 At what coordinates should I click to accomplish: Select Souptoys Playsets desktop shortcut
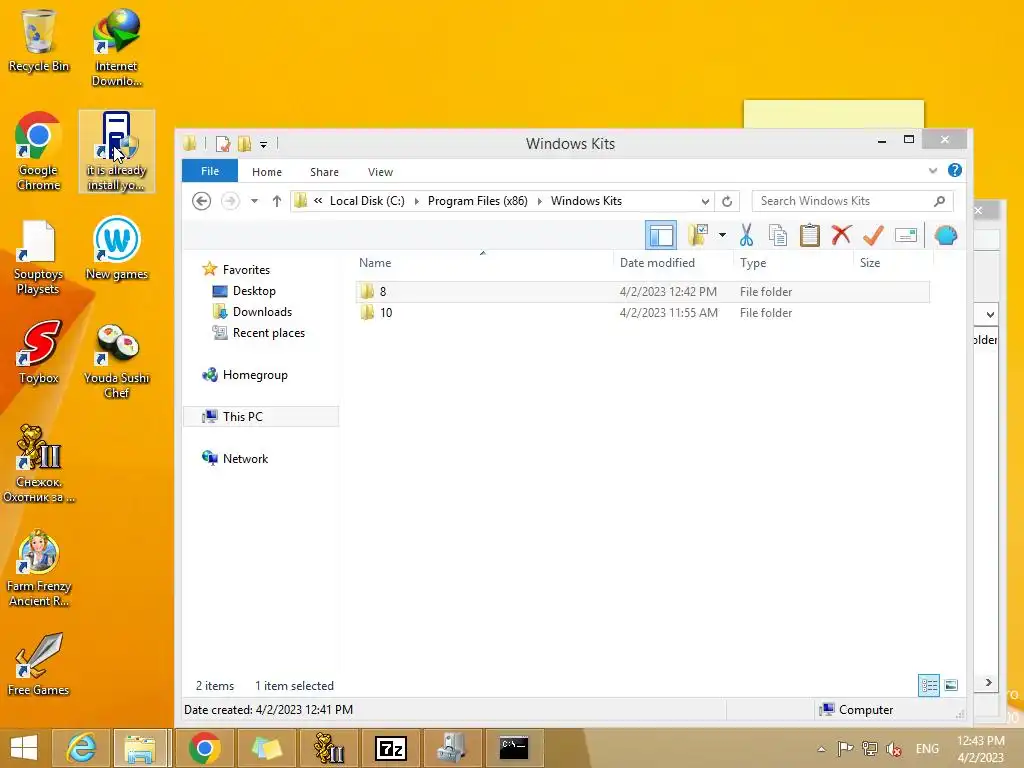point(38,258)
